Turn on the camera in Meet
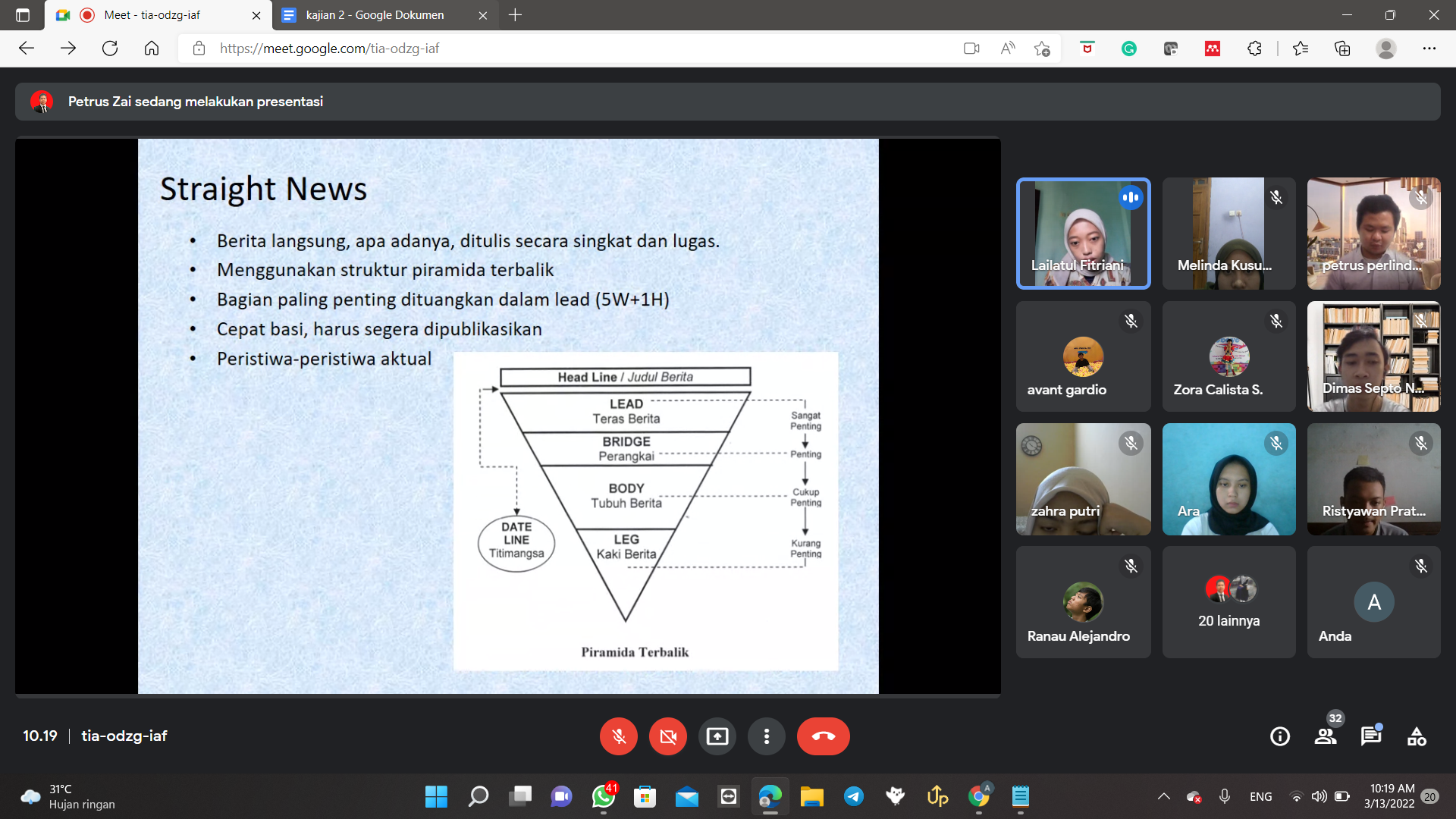Viewport: 1456px width, 819px height. (x=667, y=736)
